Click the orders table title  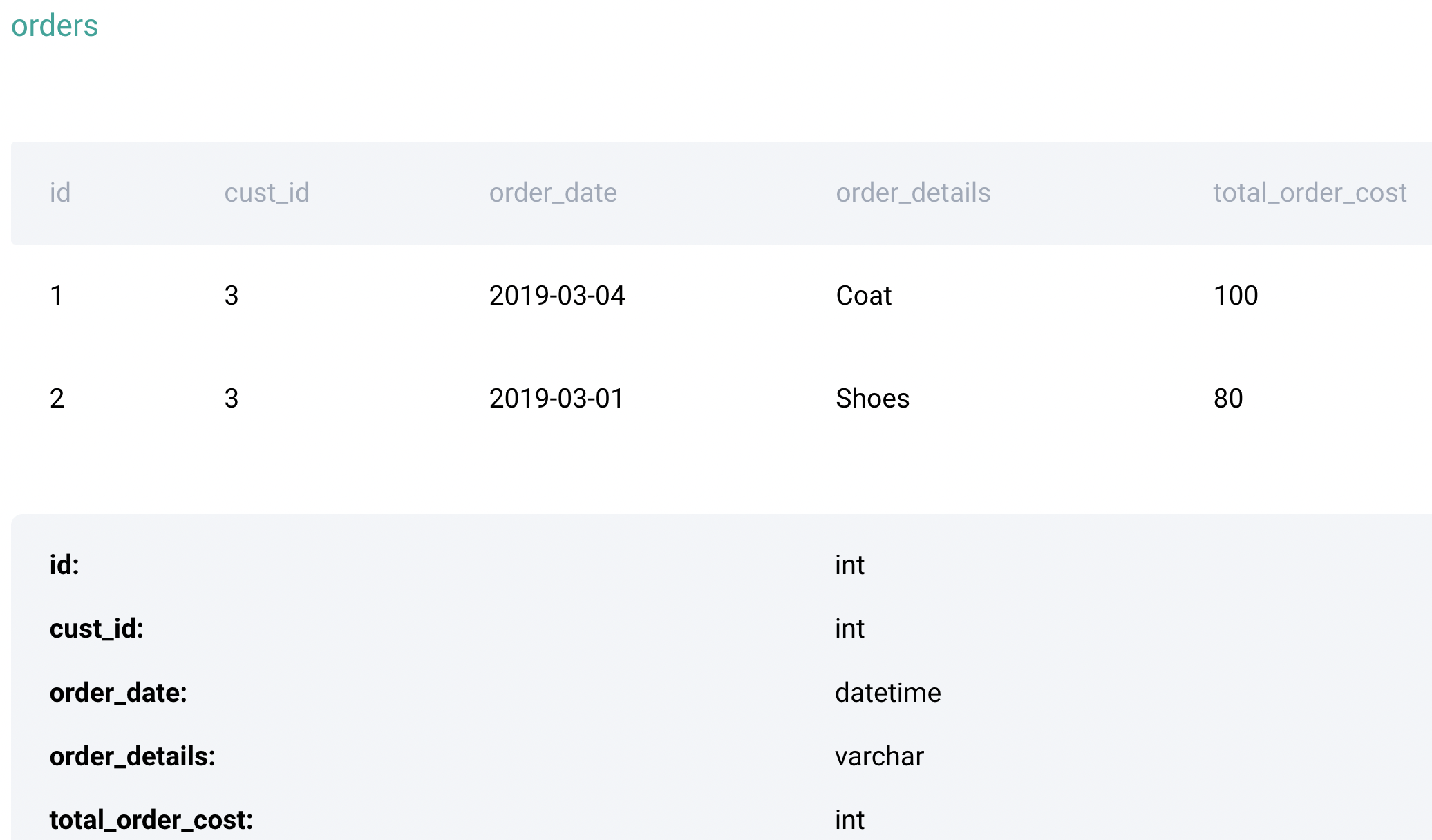coord(55,26)
